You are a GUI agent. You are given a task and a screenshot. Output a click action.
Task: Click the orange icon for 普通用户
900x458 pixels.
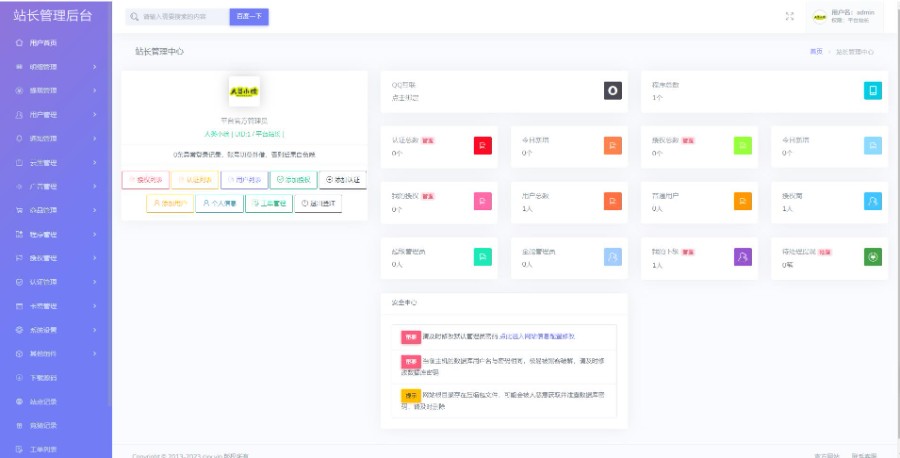[x=743, y=201]
